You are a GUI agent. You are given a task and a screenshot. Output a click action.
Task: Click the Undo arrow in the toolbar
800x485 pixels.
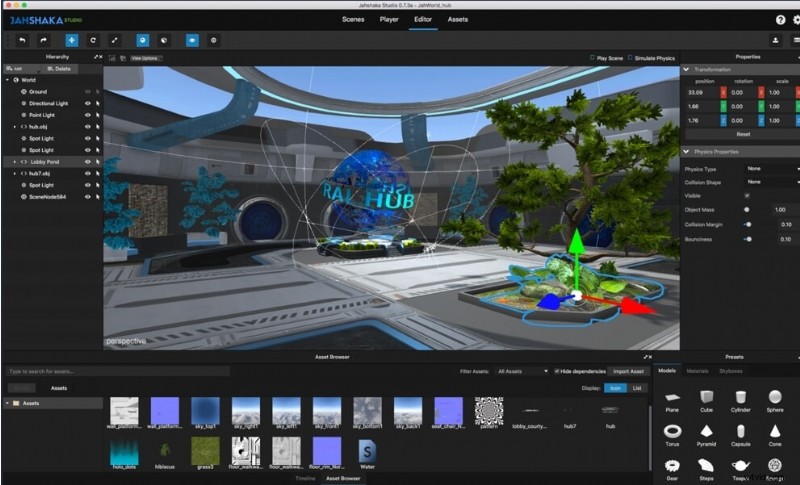[x=22, y=40]
